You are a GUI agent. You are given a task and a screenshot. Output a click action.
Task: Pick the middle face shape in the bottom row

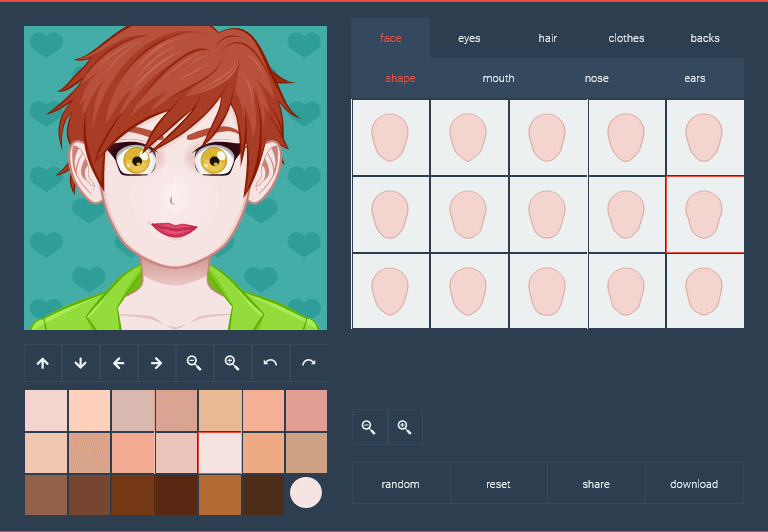point(548,291)
